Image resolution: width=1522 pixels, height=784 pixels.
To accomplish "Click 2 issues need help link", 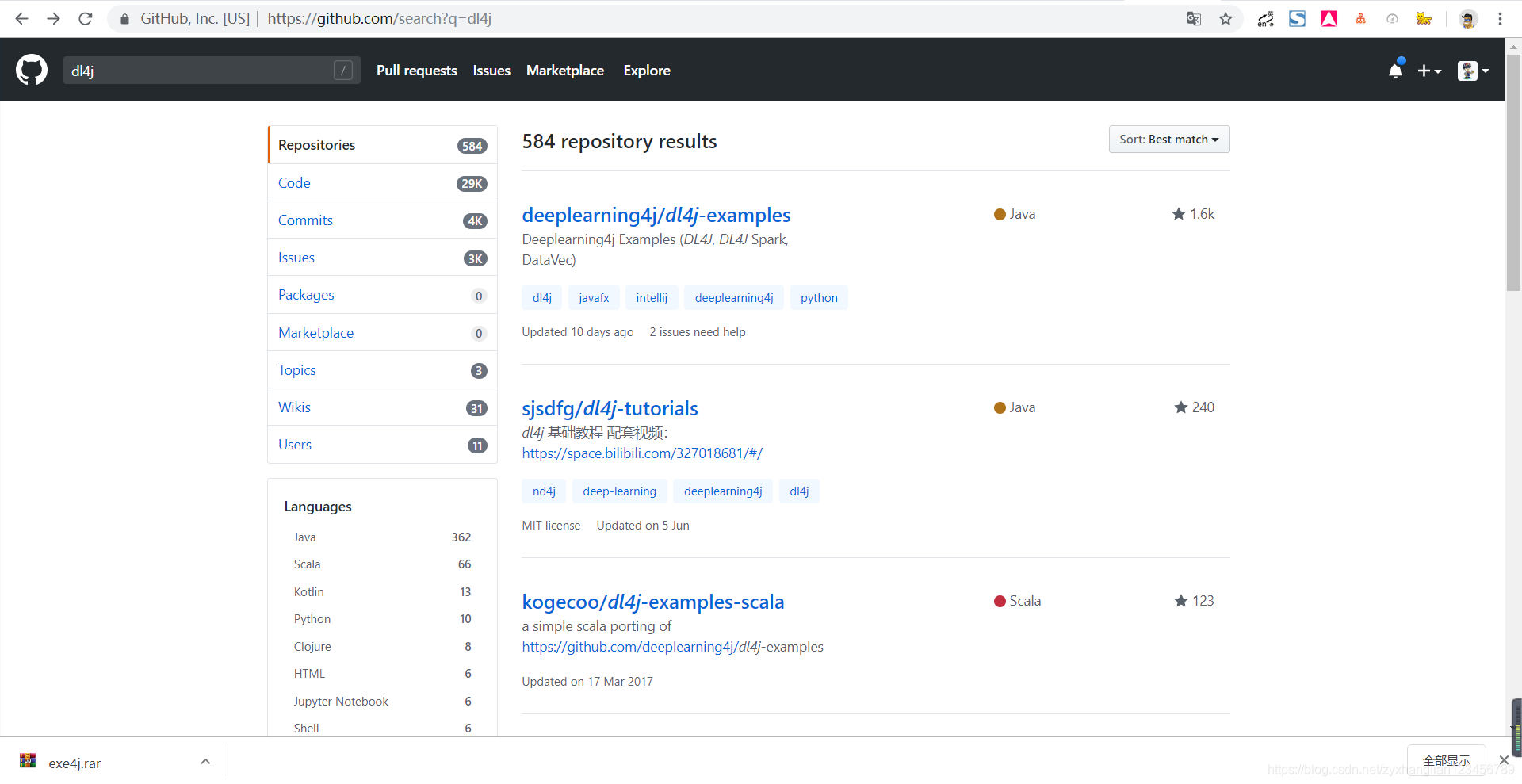I will coord(698,332).
